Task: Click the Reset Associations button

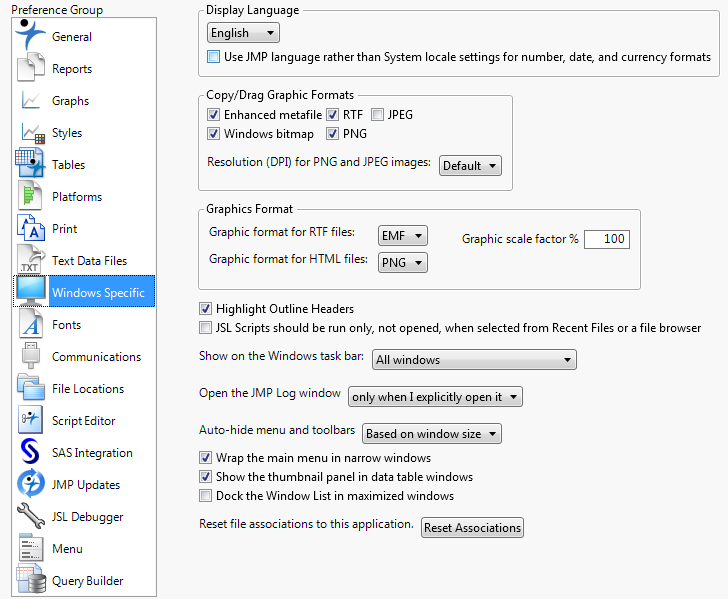Action: pos(472,528)
